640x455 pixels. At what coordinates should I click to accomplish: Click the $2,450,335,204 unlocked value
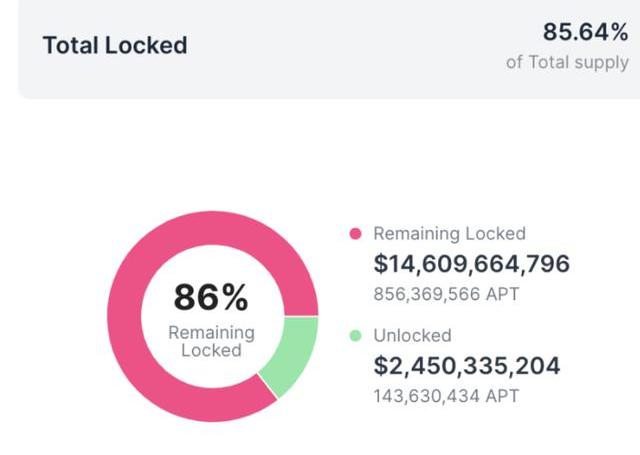(x=466, y=366)
